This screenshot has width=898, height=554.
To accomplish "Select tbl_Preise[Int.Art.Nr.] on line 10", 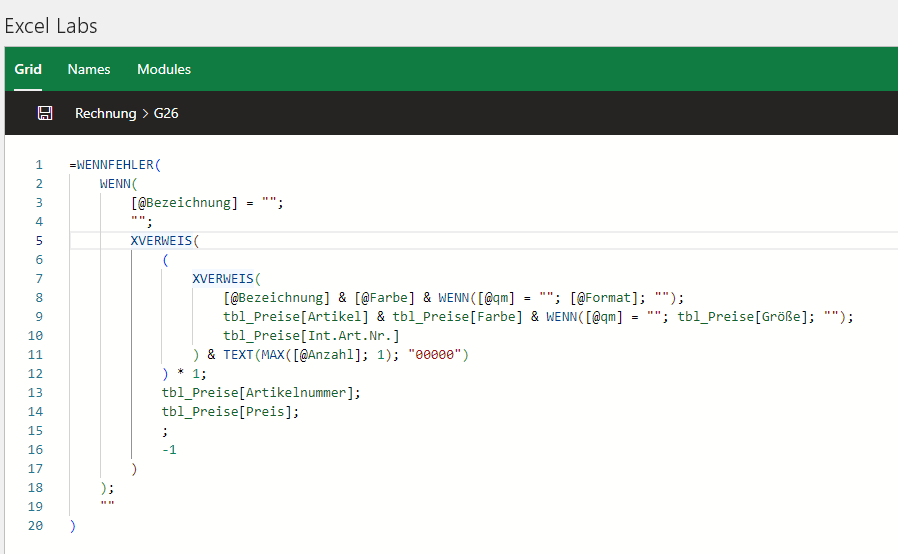I will point(311,336).
